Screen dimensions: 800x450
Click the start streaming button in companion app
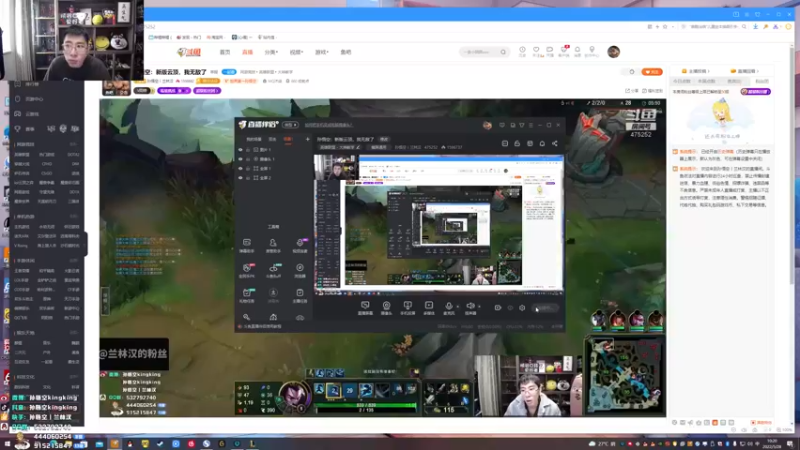pyautogui.click(x=545, y=308)
